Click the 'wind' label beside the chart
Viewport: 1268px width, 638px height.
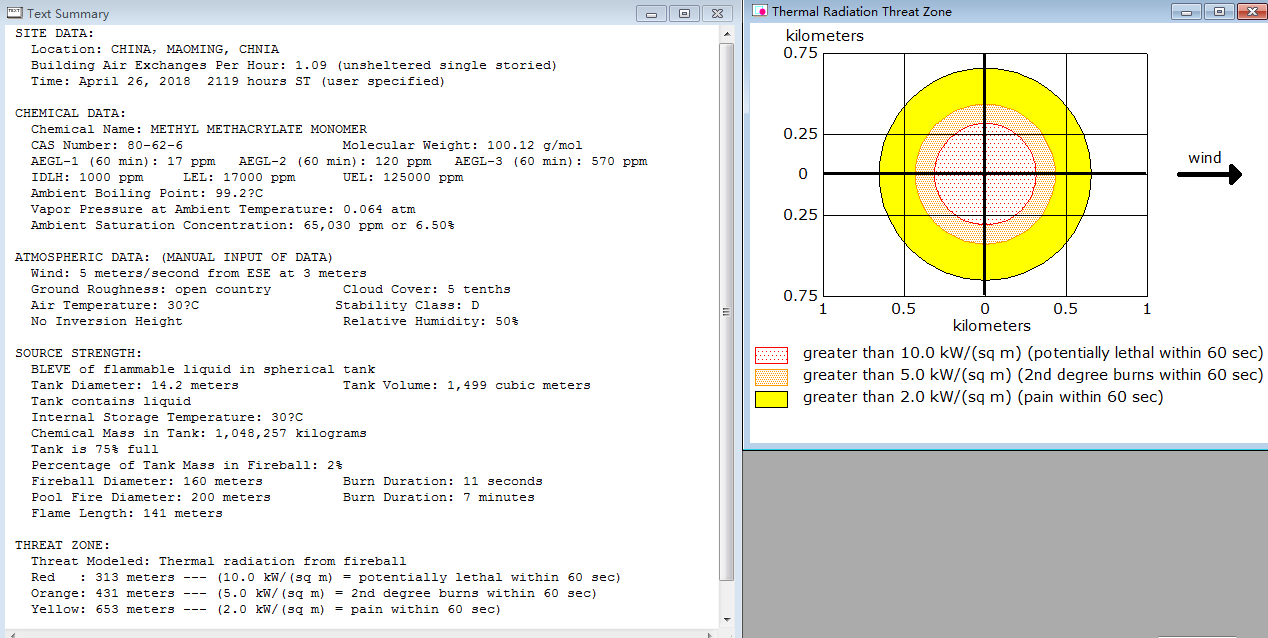coord(1205,158)
